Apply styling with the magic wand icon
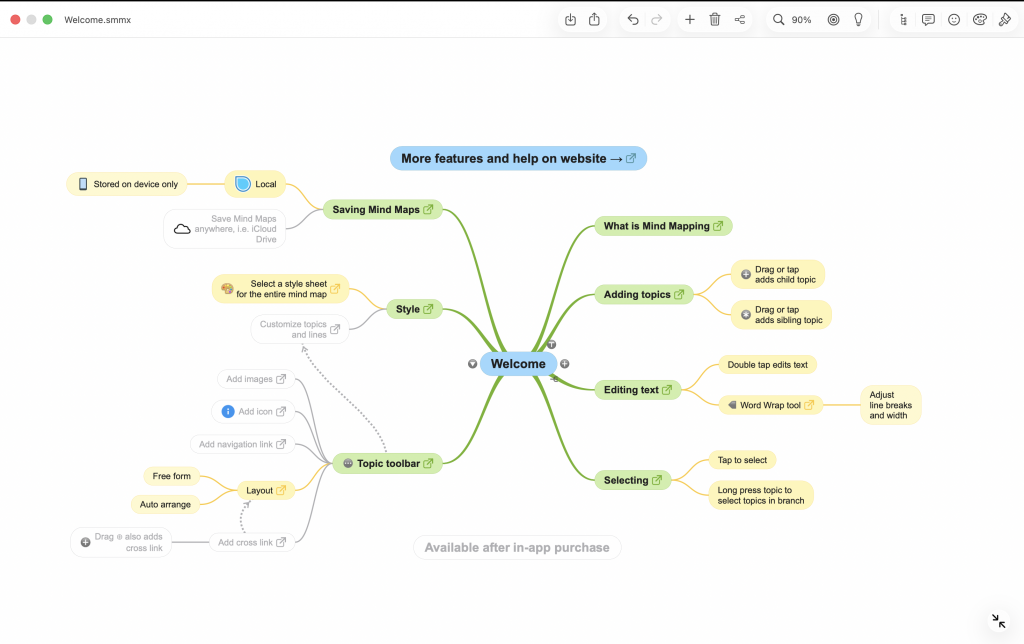 1004,19
